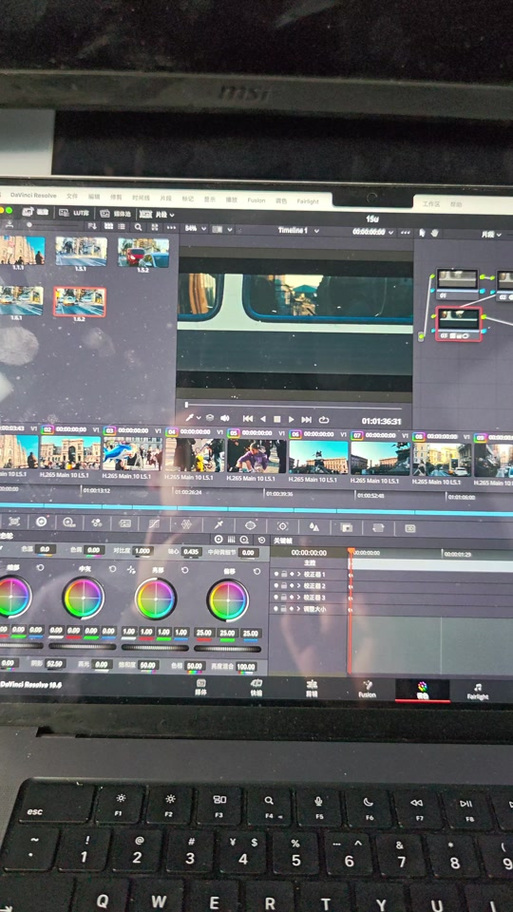
Task: Open the Timeline 1 dropdown
Action: point(299,230)
